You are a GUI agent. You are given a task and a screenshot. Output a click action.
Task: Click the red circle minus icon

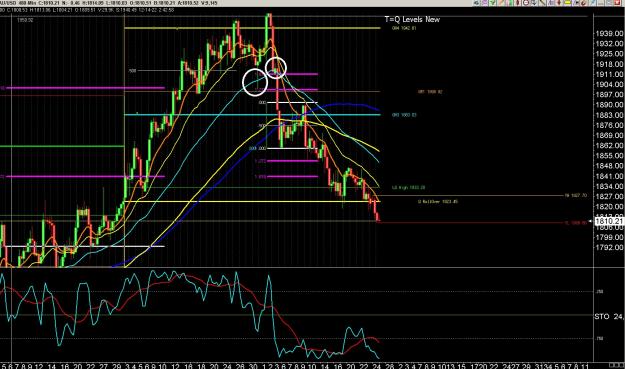coord(526,2)
